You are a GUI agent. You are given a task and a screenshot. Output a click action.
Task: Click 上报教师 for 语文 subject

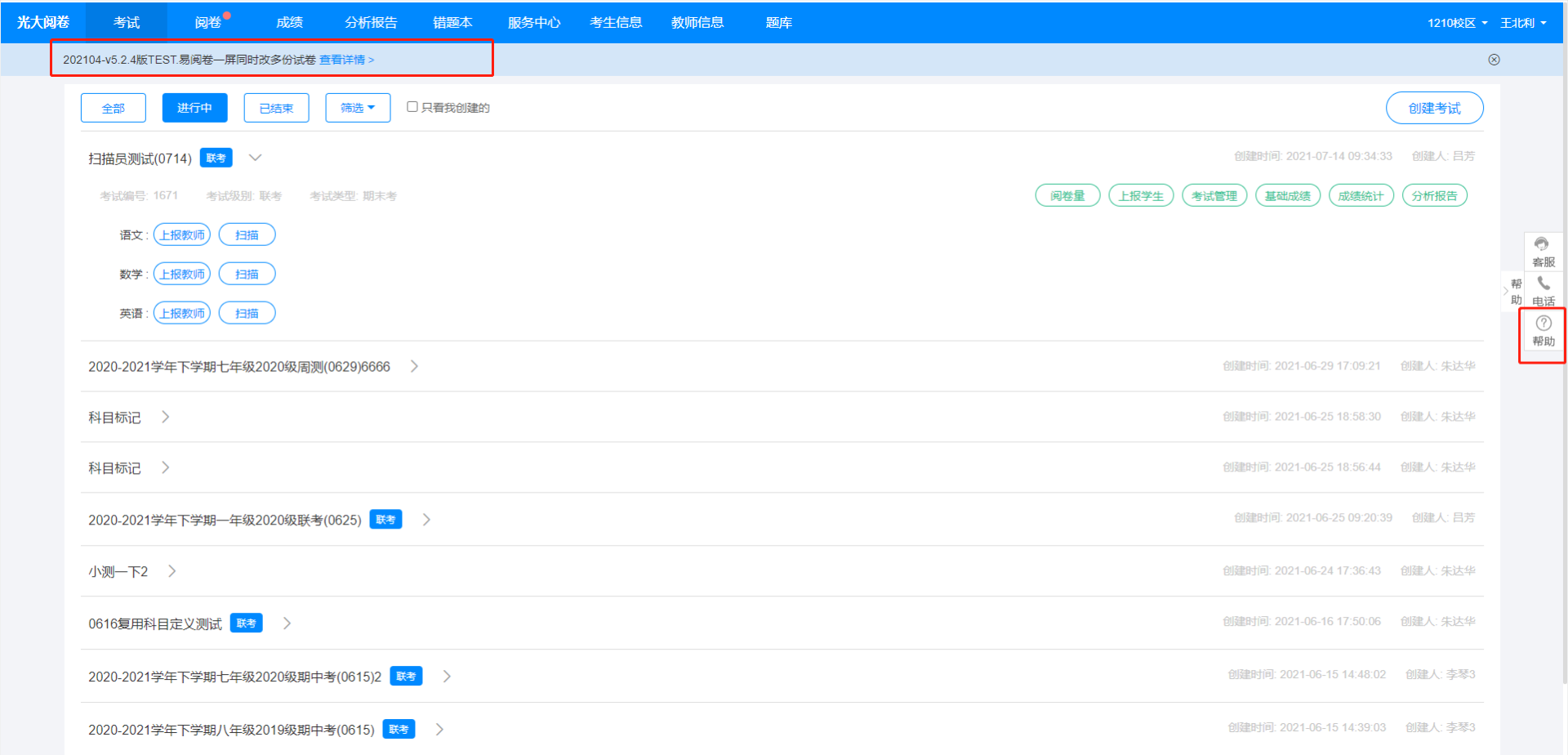click(182, 235)
